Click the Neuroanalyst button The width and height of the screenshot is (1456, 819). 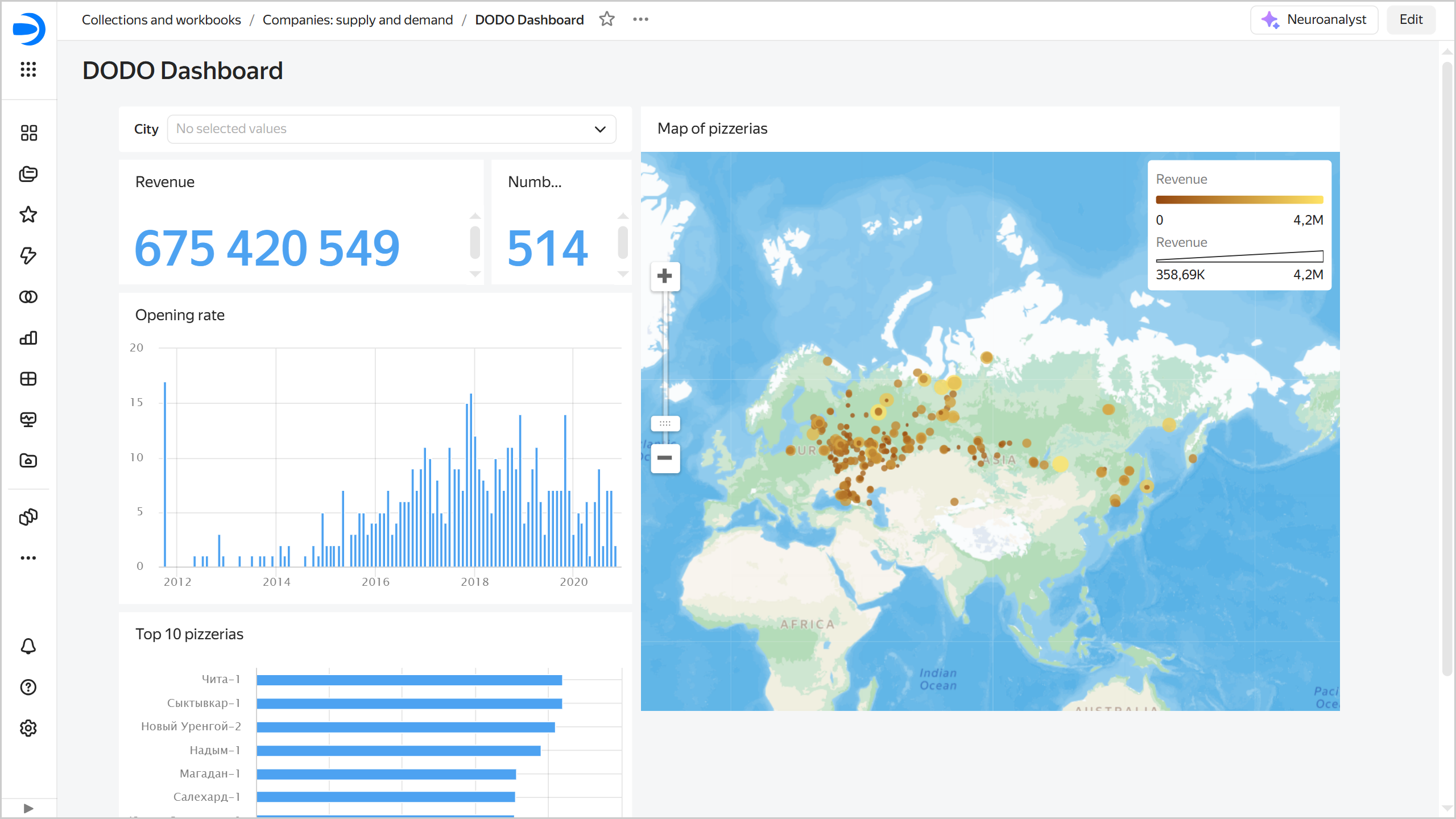point(1314,20)
